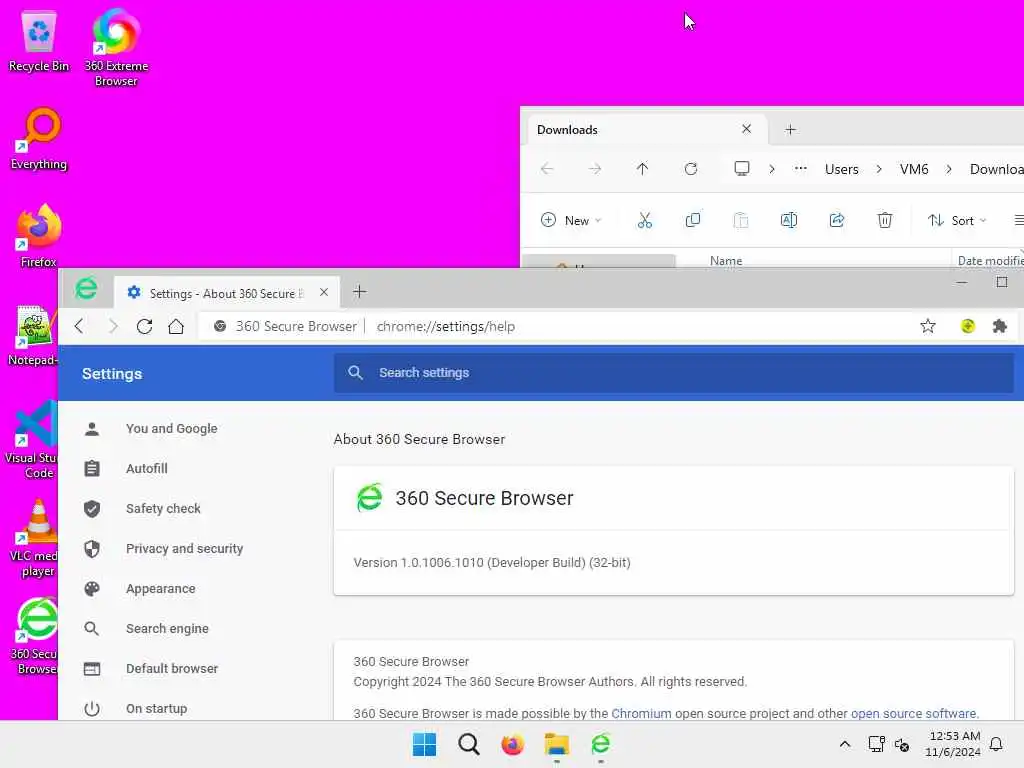Copy selected item in File Explorer

693,220
